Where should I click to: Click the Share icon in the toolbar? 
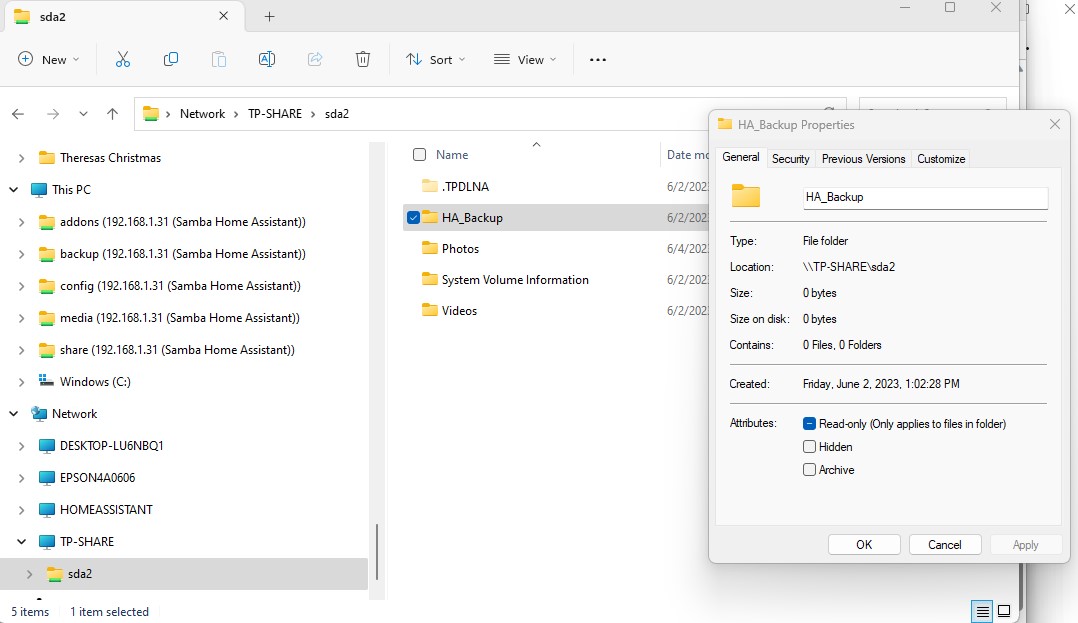315,60
